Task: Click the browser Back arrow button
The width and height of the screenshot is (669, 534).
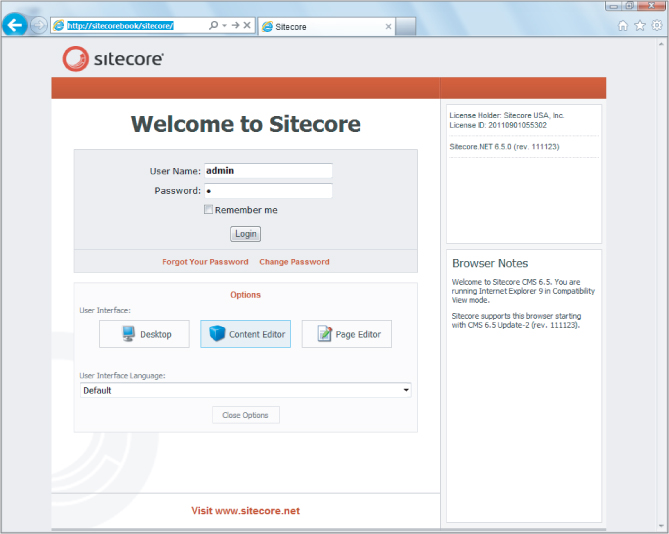Action: pyautogui.click(x=15, y=25)
